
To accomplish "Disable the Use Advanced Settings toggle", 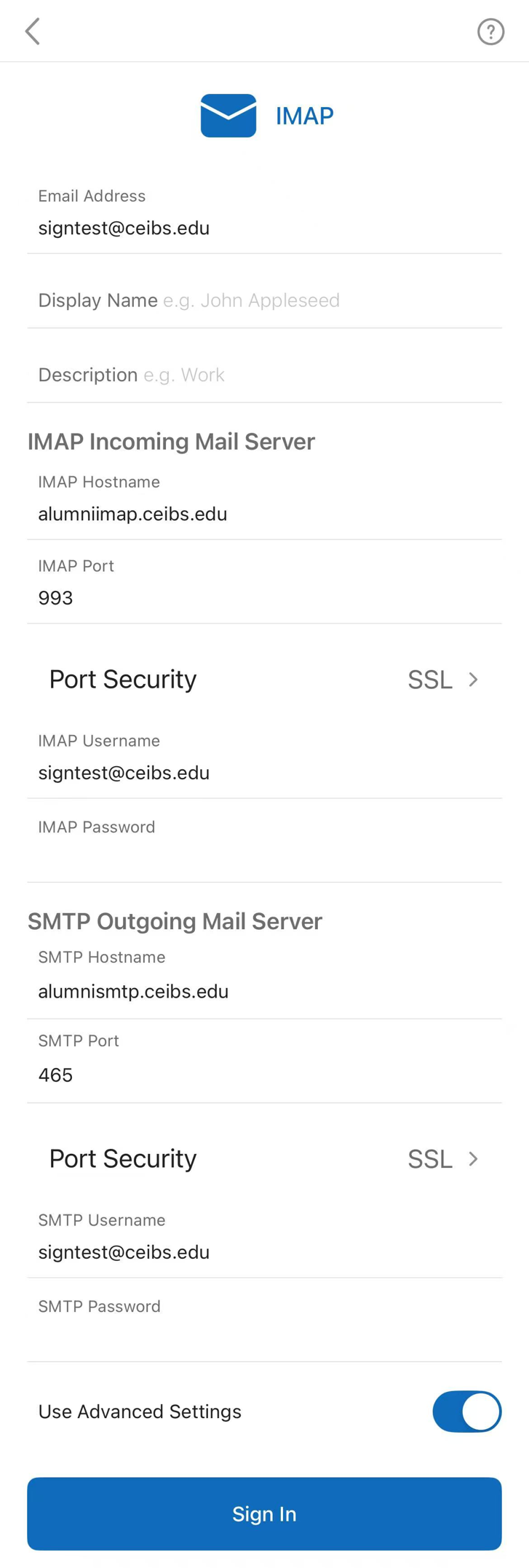I will [x=466, y=1411].
